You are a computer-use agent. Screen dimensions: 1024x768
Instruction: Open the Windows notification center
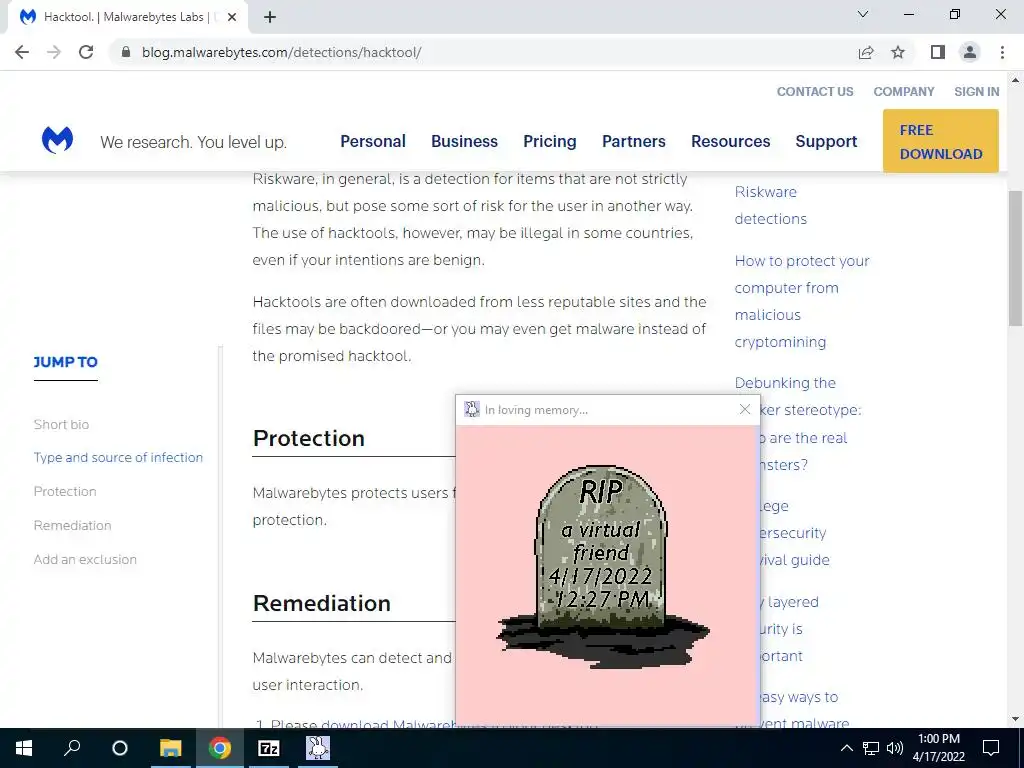pyautogui.click(x=991, y=748)
